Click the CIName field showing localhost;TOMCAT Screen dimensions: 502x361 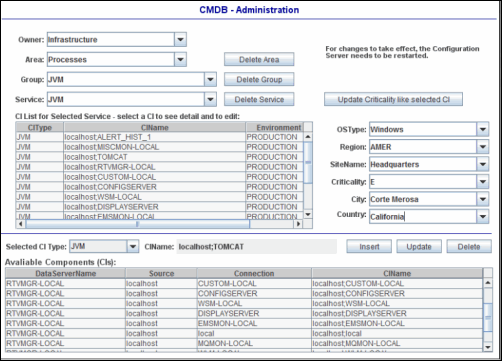click(256, 247)
